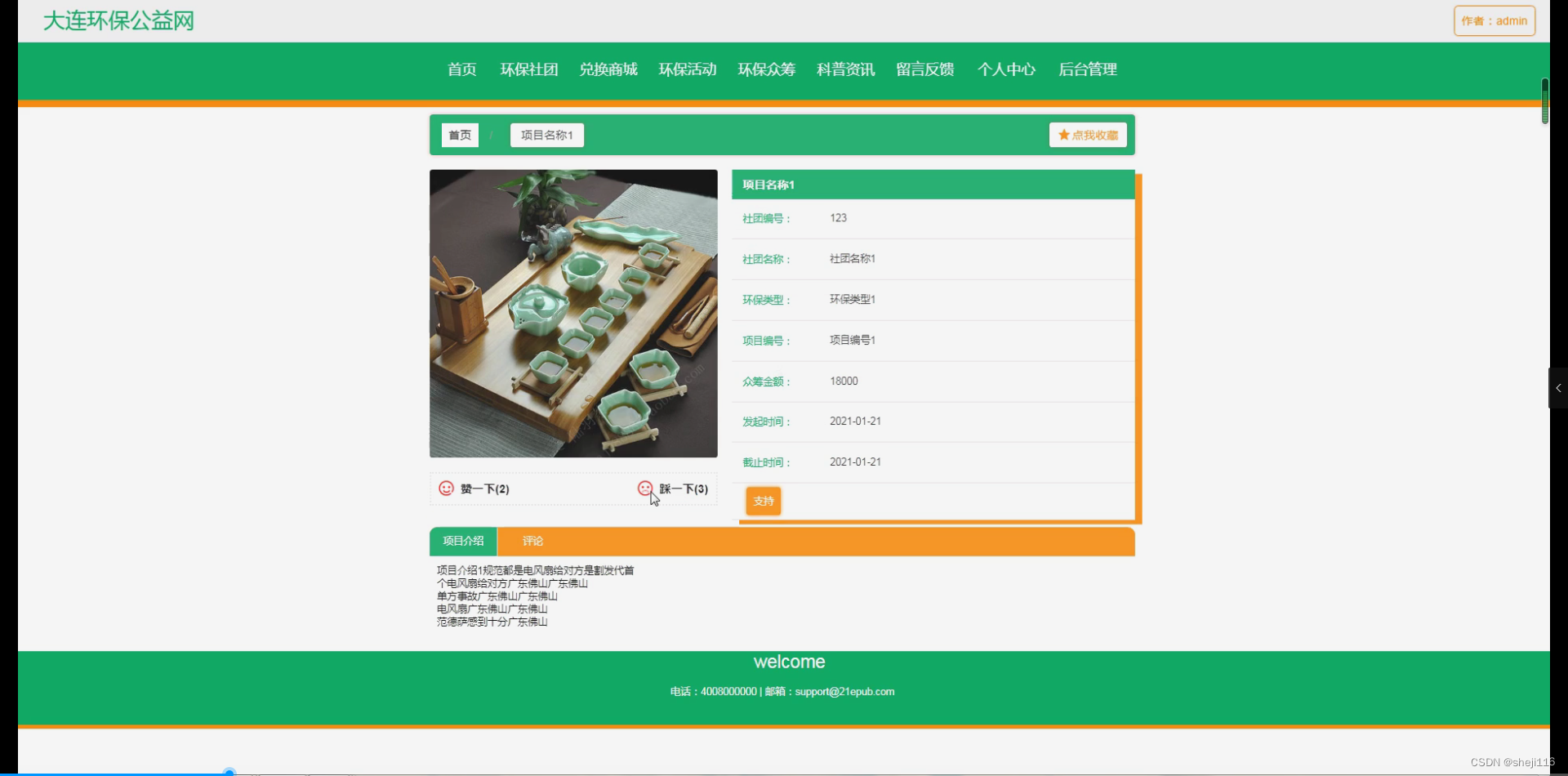Click the 首页 breadcrumb link

pyautogui.click(x=459, y=135)
